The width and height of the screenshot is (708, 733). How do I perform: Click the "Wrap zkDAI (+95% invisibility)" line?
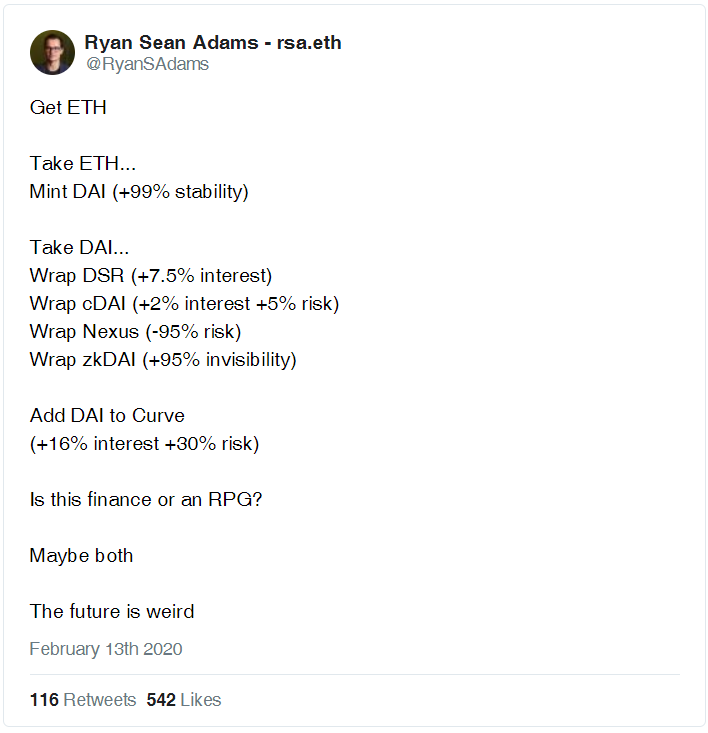(x=163, y=360)
